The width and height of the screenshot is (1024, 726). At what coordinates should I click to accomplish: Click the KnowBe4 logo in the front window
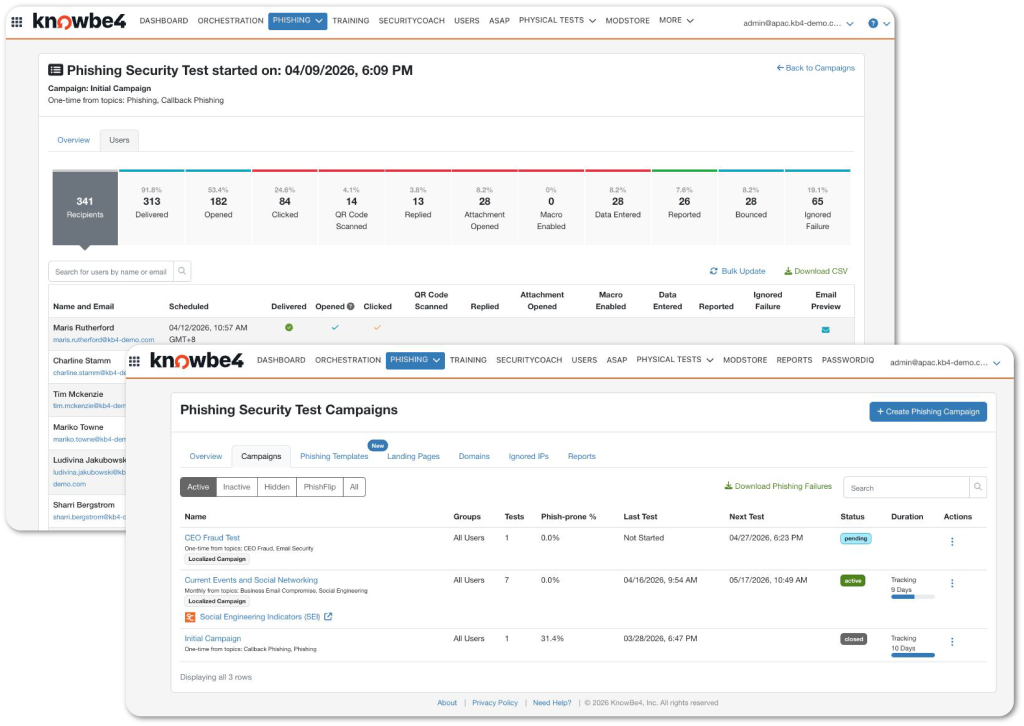197,360
